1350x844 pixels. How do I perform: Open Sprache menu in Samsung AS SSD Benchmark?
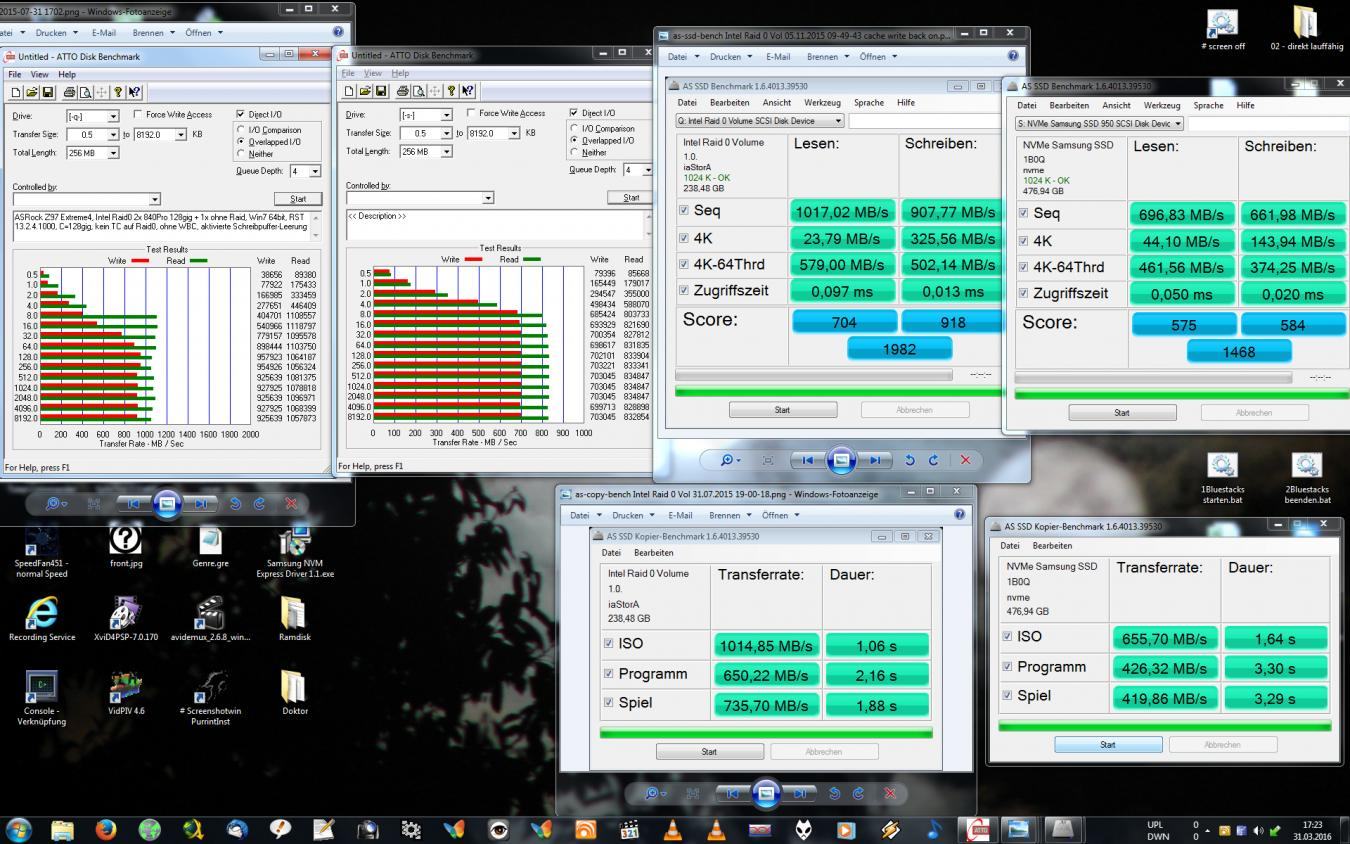[1208, 105]
